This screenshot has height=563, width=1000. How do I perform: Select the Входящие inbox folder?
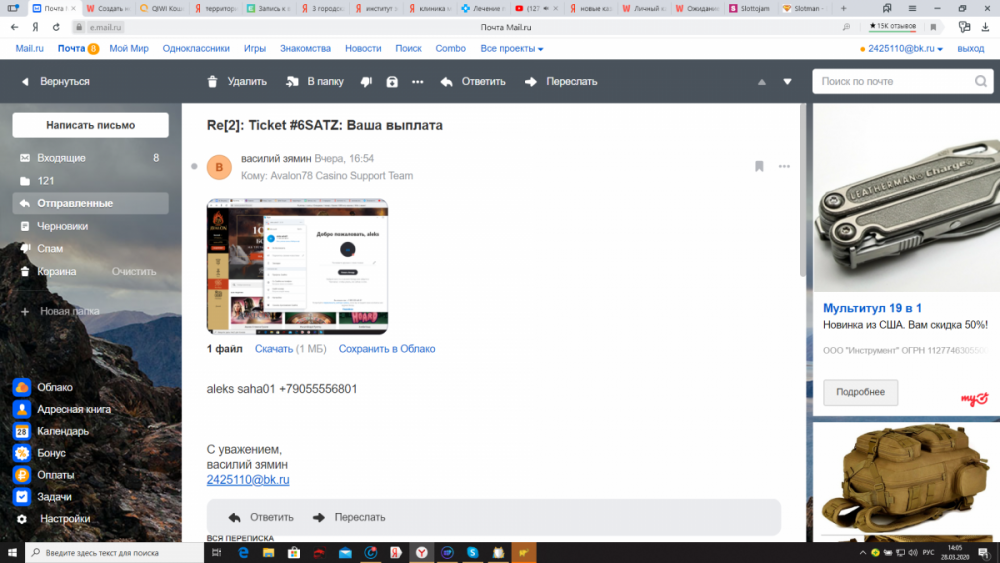click(x=61, y=158)
